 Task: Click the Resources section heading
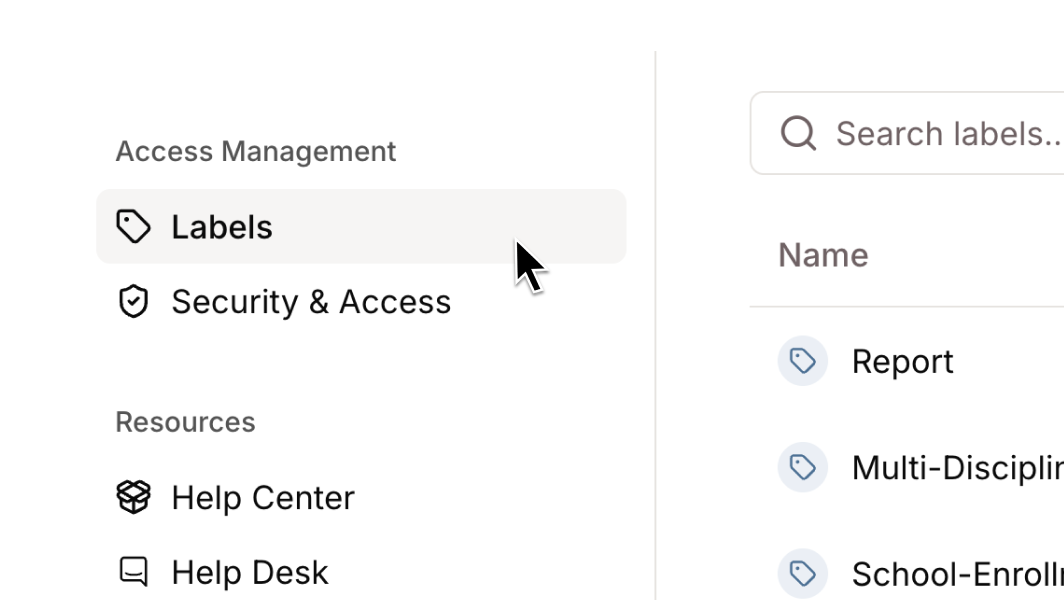pyautogui.click(x=185, y=422)
